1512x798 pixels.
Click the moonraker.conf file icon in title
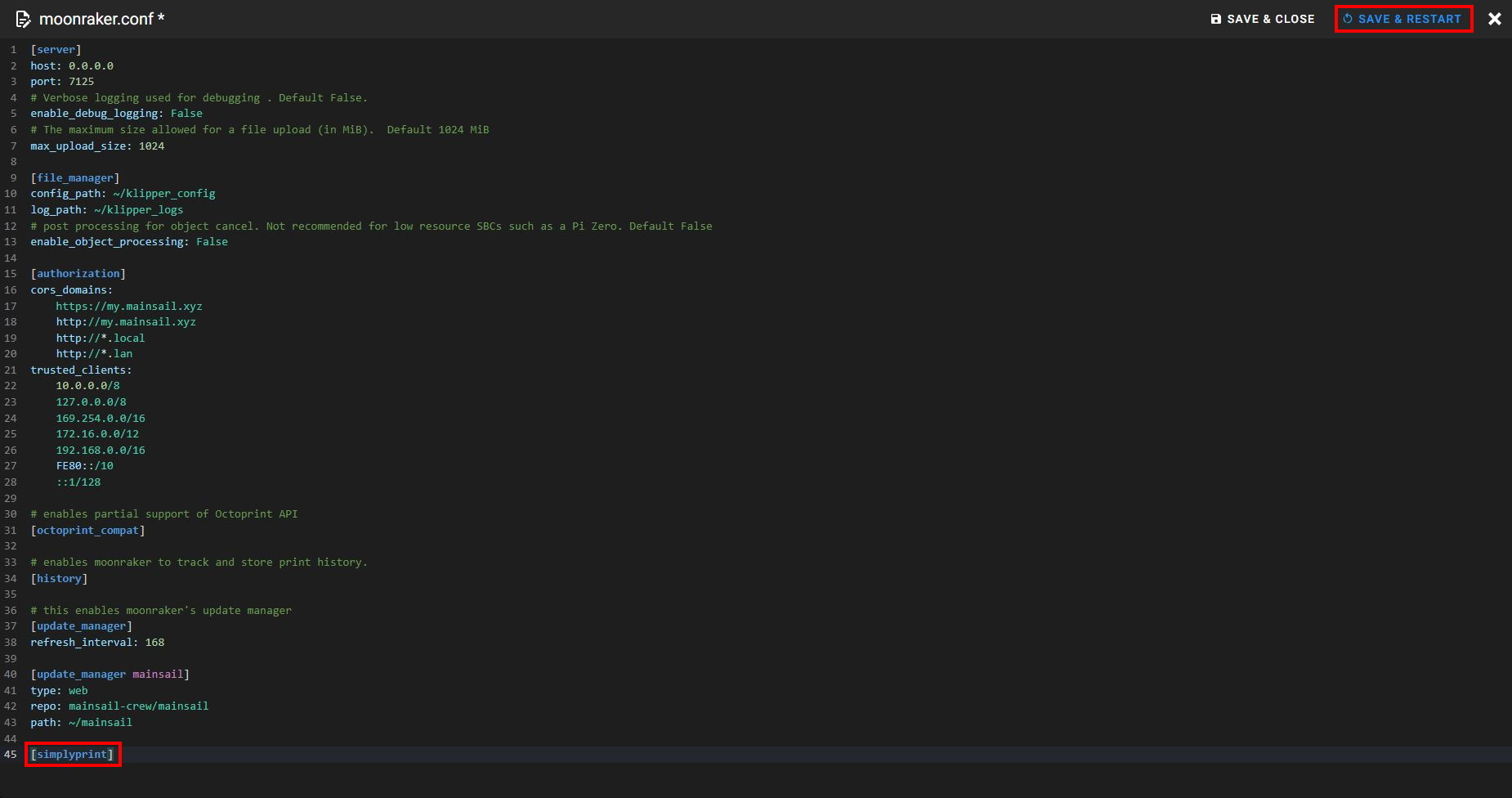tap(23, 19)
